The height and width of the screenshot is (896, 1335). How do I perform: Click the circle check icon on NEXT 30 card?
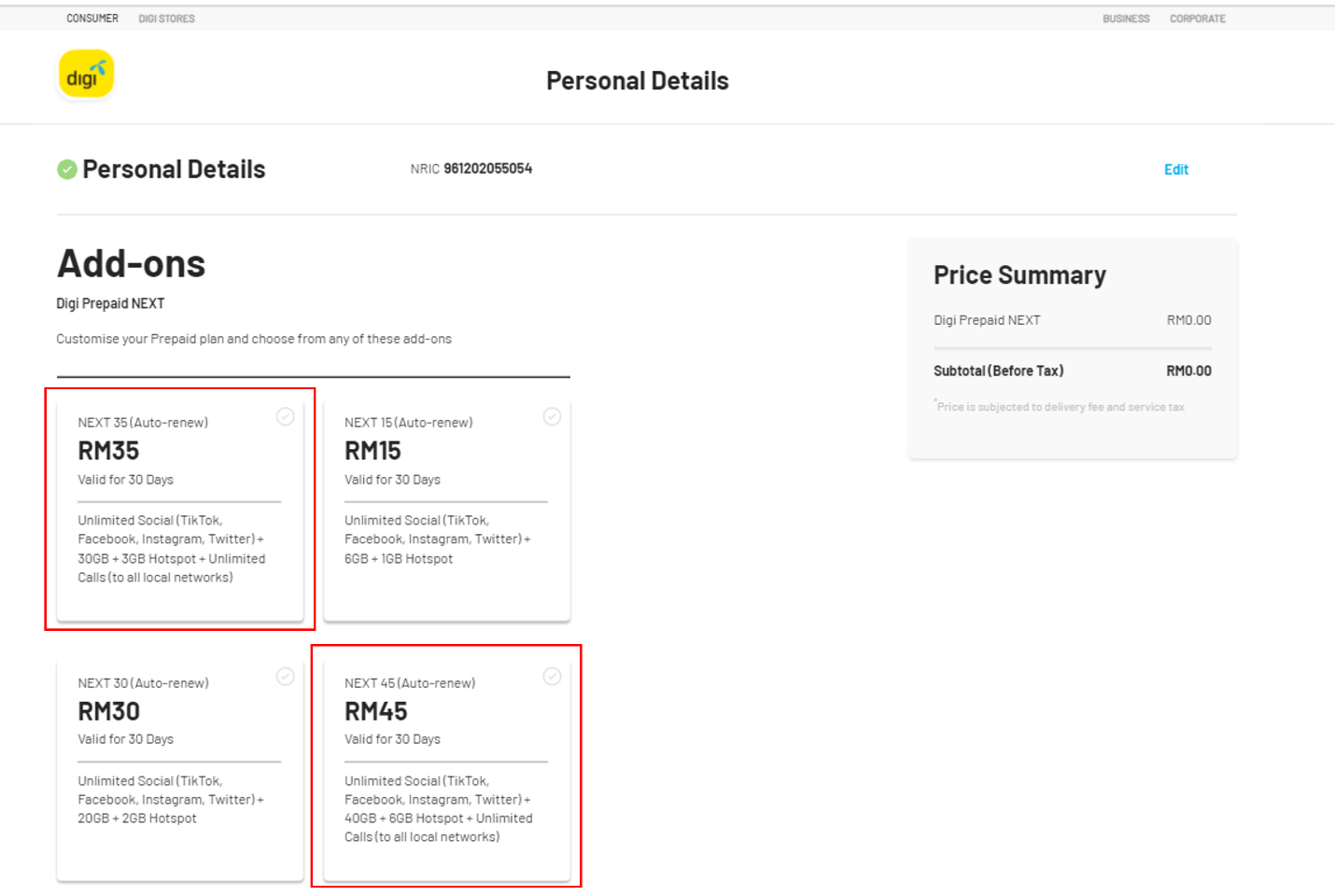[286, 677]
